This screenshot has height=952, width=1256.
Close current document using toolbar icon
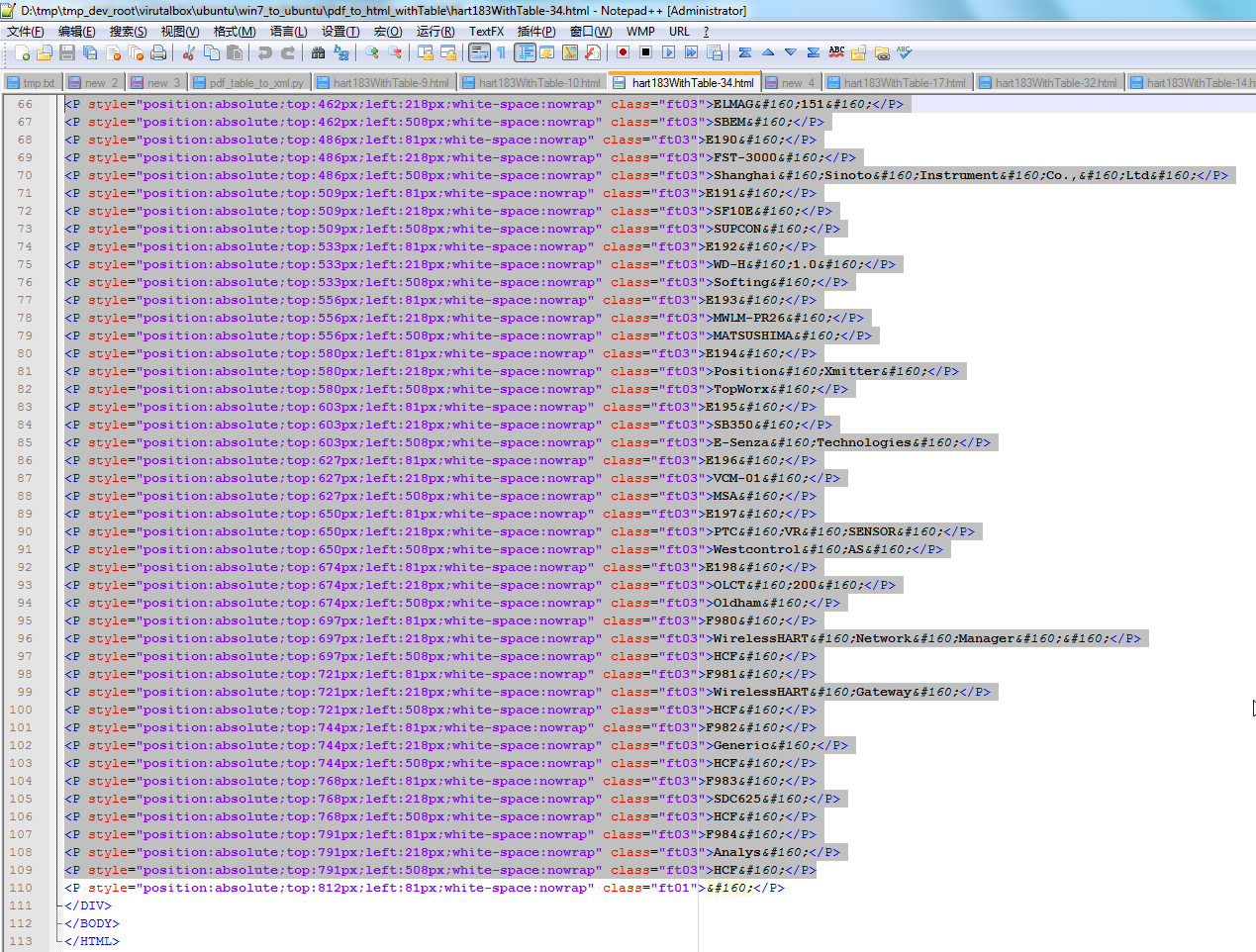coord(113,52)
